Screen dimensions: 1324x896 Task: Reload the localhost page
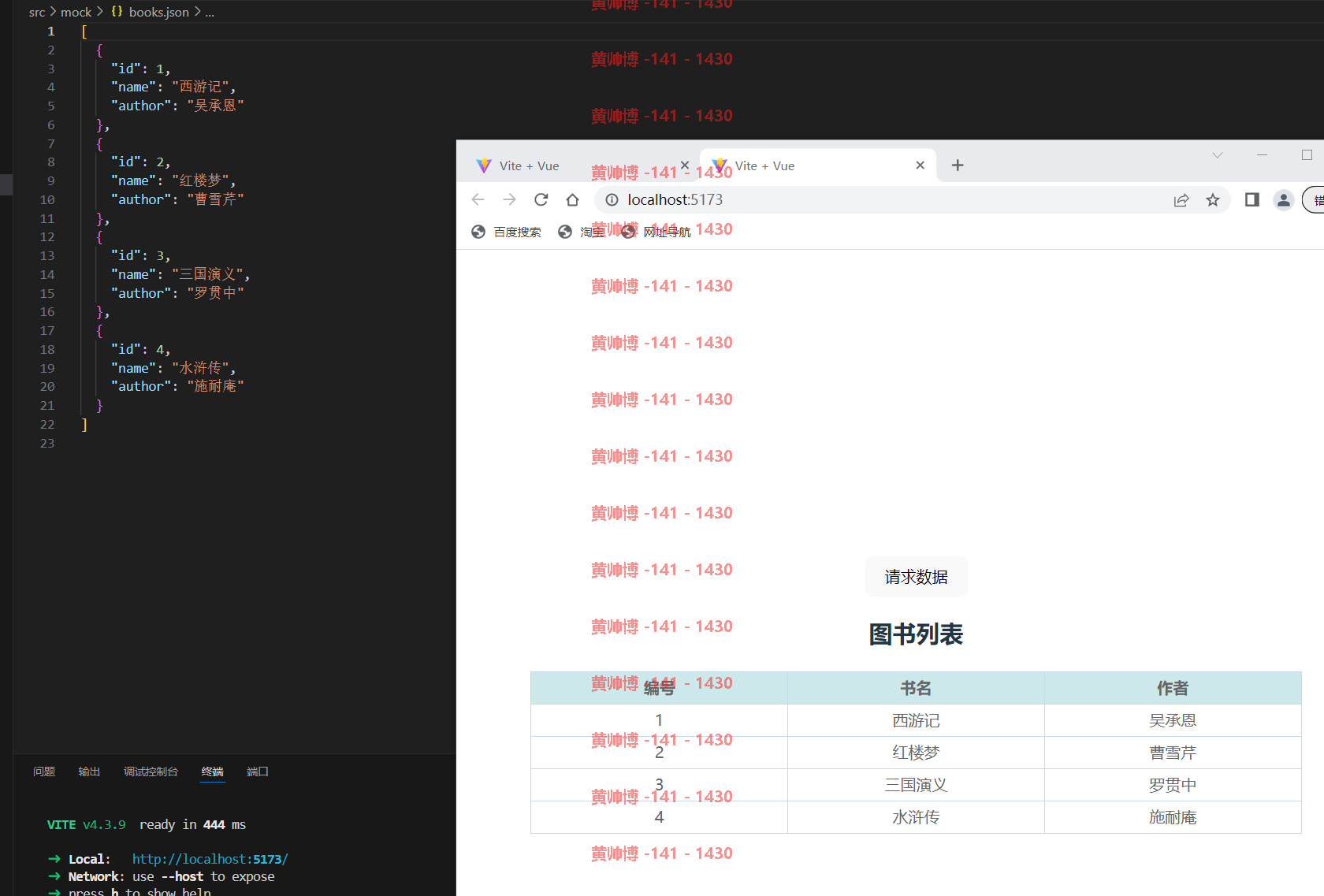[x=541, y=199]
